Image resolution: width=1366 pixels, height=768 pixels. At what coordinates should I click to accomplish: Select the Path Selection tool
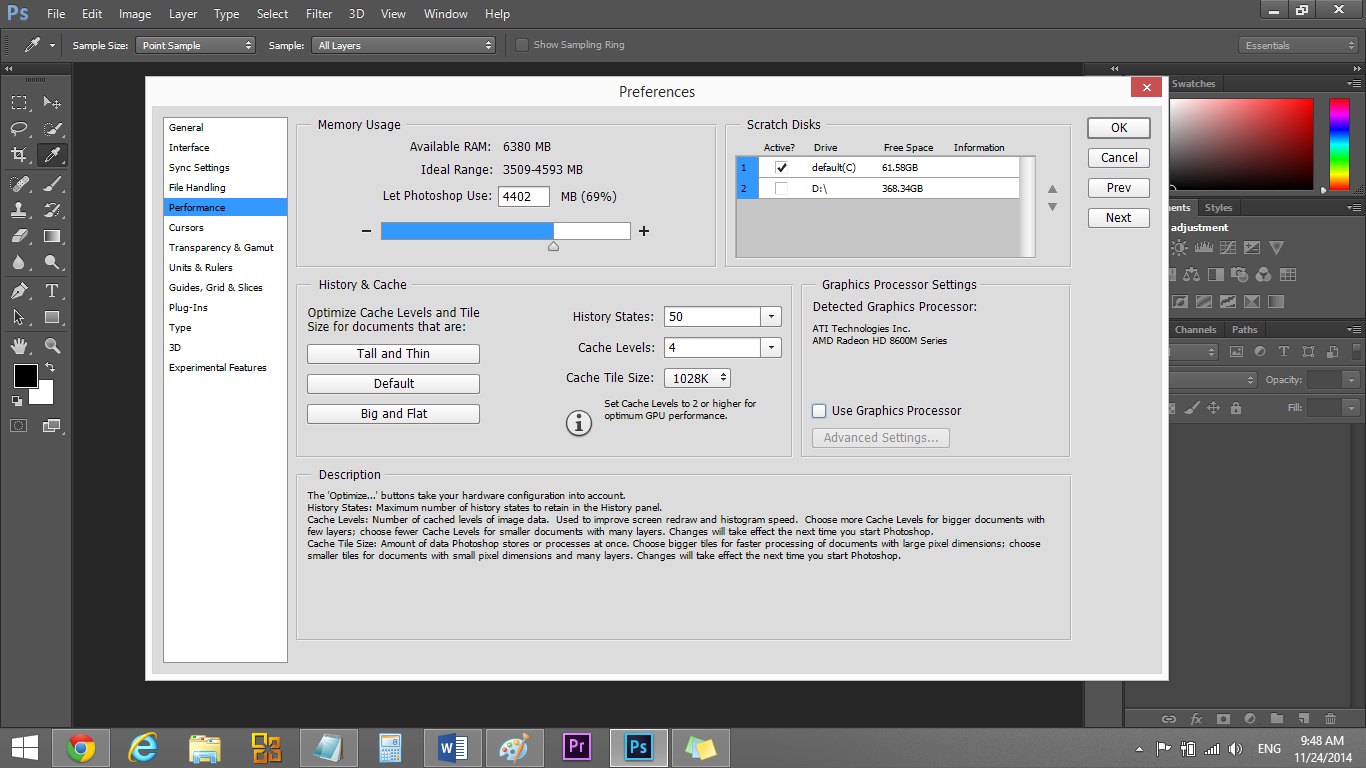coord(19,317)
